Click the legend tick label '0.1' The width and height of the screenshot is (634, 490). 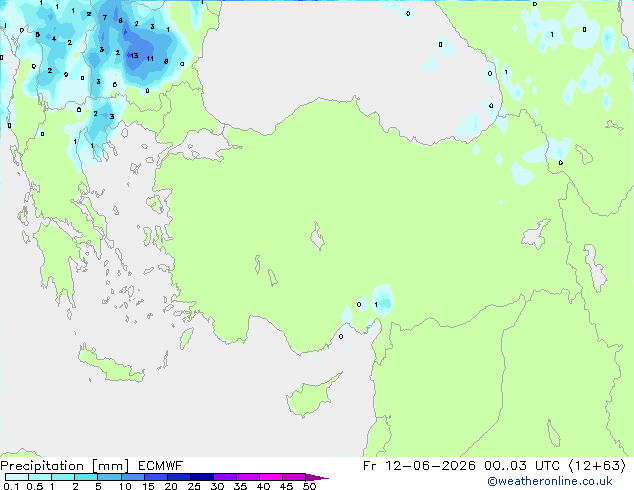pyautogui.click(x=11, y=486)
